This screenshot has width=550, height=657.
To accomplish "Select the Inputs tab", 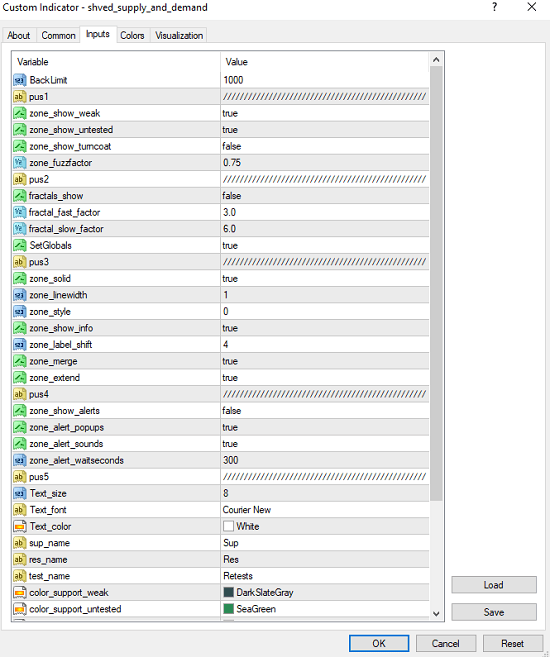I will (x=98, y=34).
